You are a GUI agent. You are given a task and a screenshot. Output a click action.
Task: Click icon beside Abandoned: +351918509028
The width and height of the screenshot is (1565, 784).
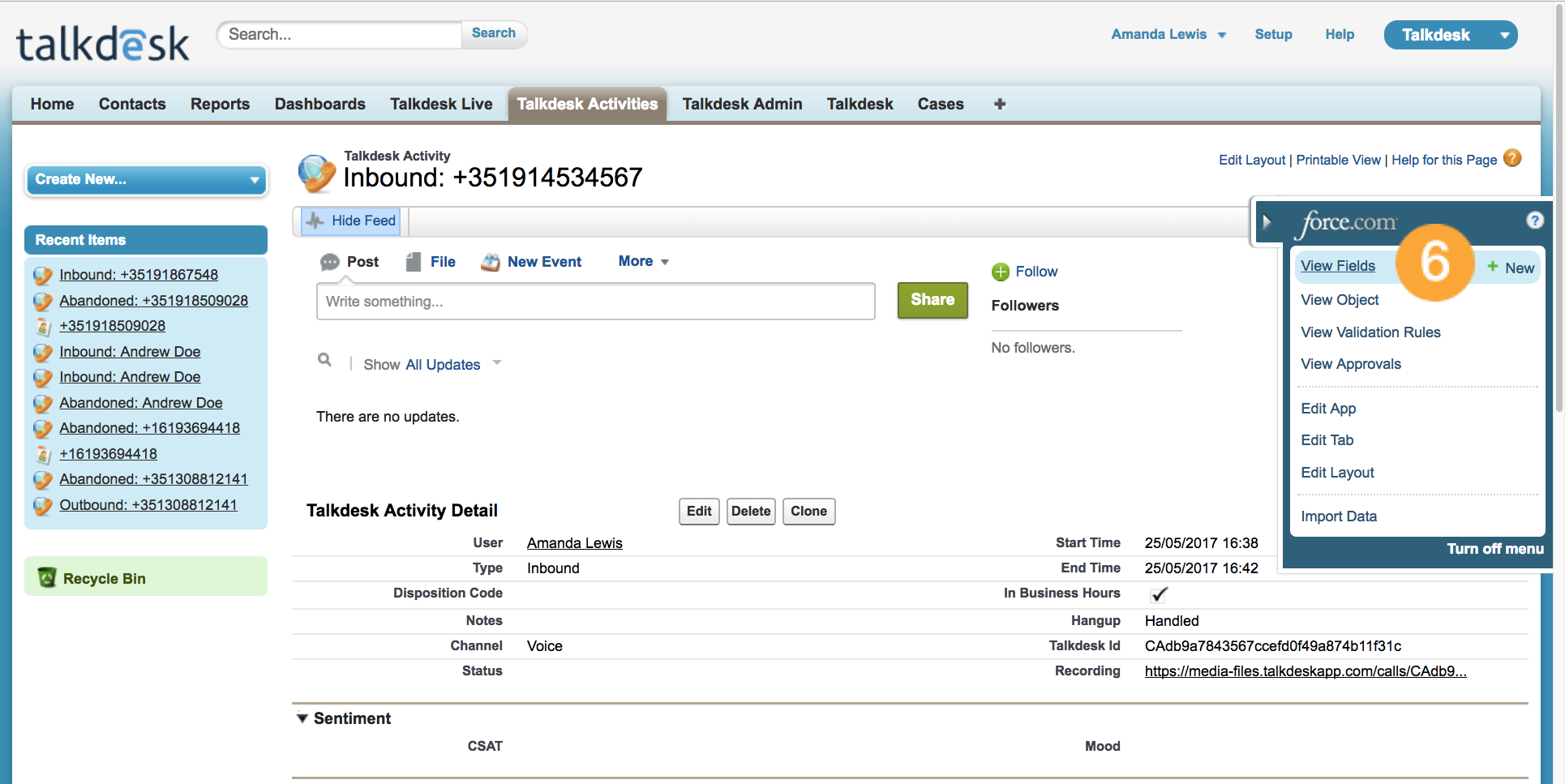tap(43, 302)
